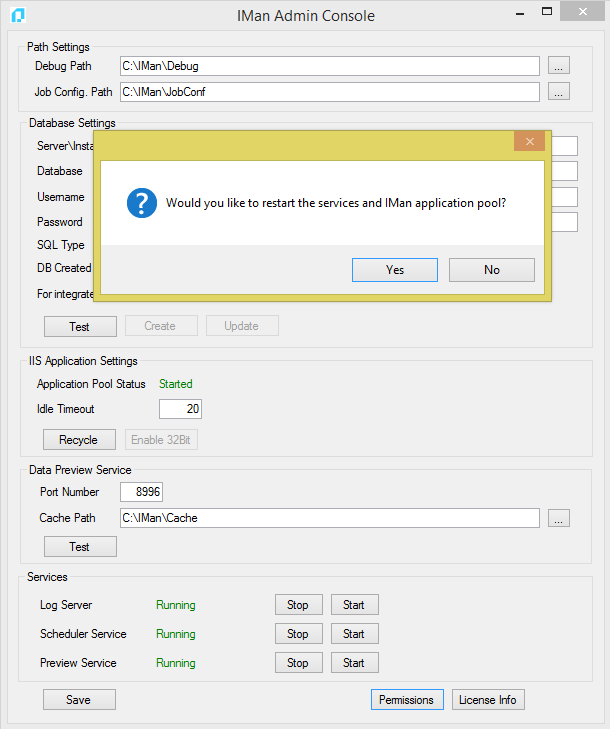Open the Permissions settings
Viewport: 610px width, 729px height.
[x=406, y=700]
